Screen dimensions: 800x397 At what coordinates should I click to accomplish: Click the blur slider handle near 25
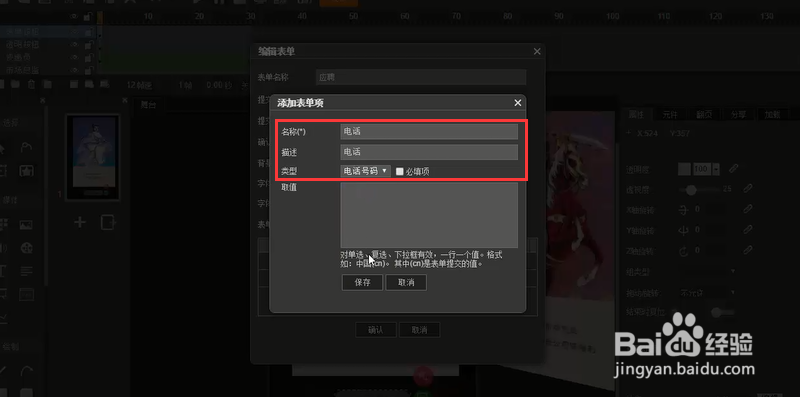[x=691, y=190]
